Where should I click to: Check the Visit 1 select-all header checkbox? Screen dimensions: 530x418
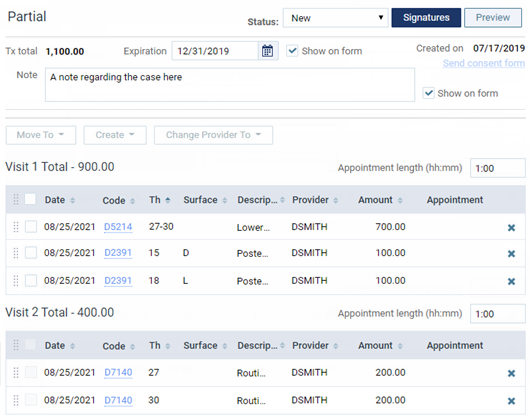point(30,199)
